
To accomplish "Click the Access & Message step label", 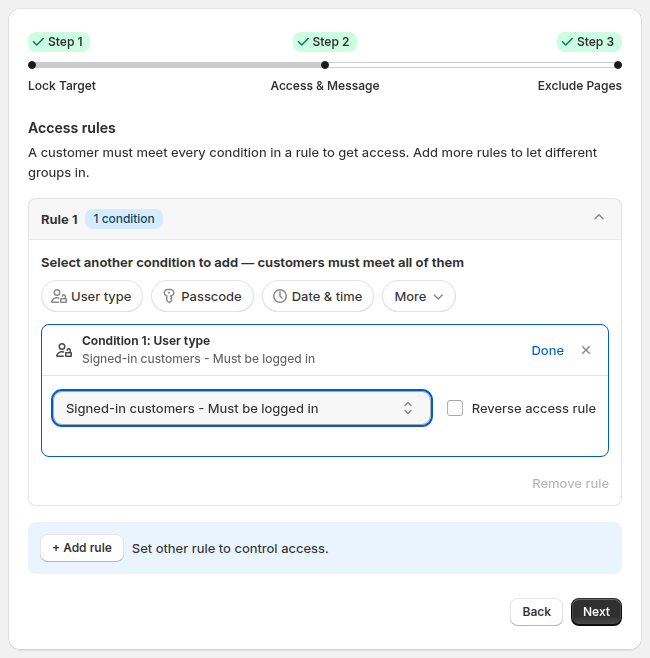I will (x=325, y=86).
